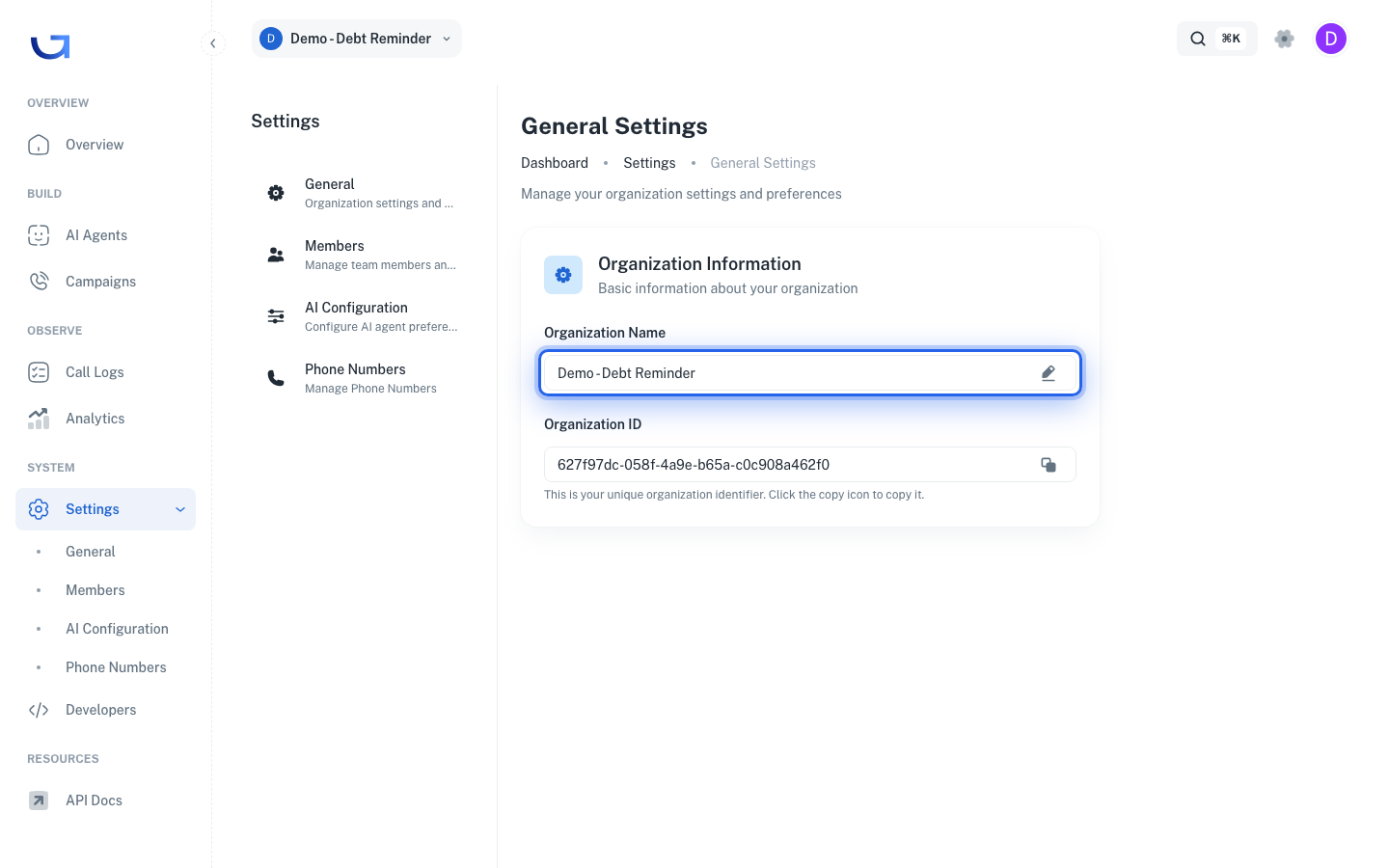Select AI Configuration in settings panel
The height and width of the screenshot is (868, 1389).
click(363, 316)
